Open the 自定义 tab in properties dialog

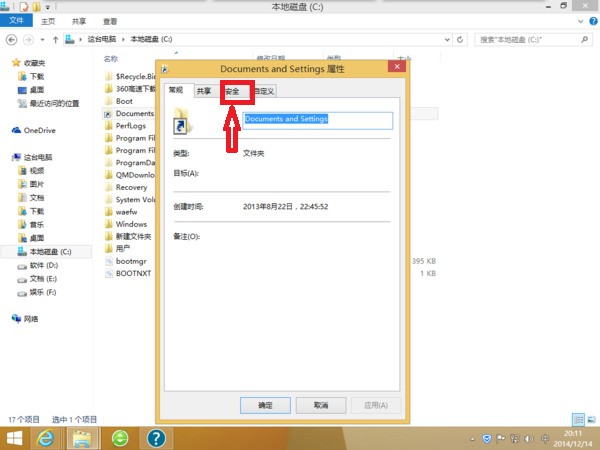point(264,91)
